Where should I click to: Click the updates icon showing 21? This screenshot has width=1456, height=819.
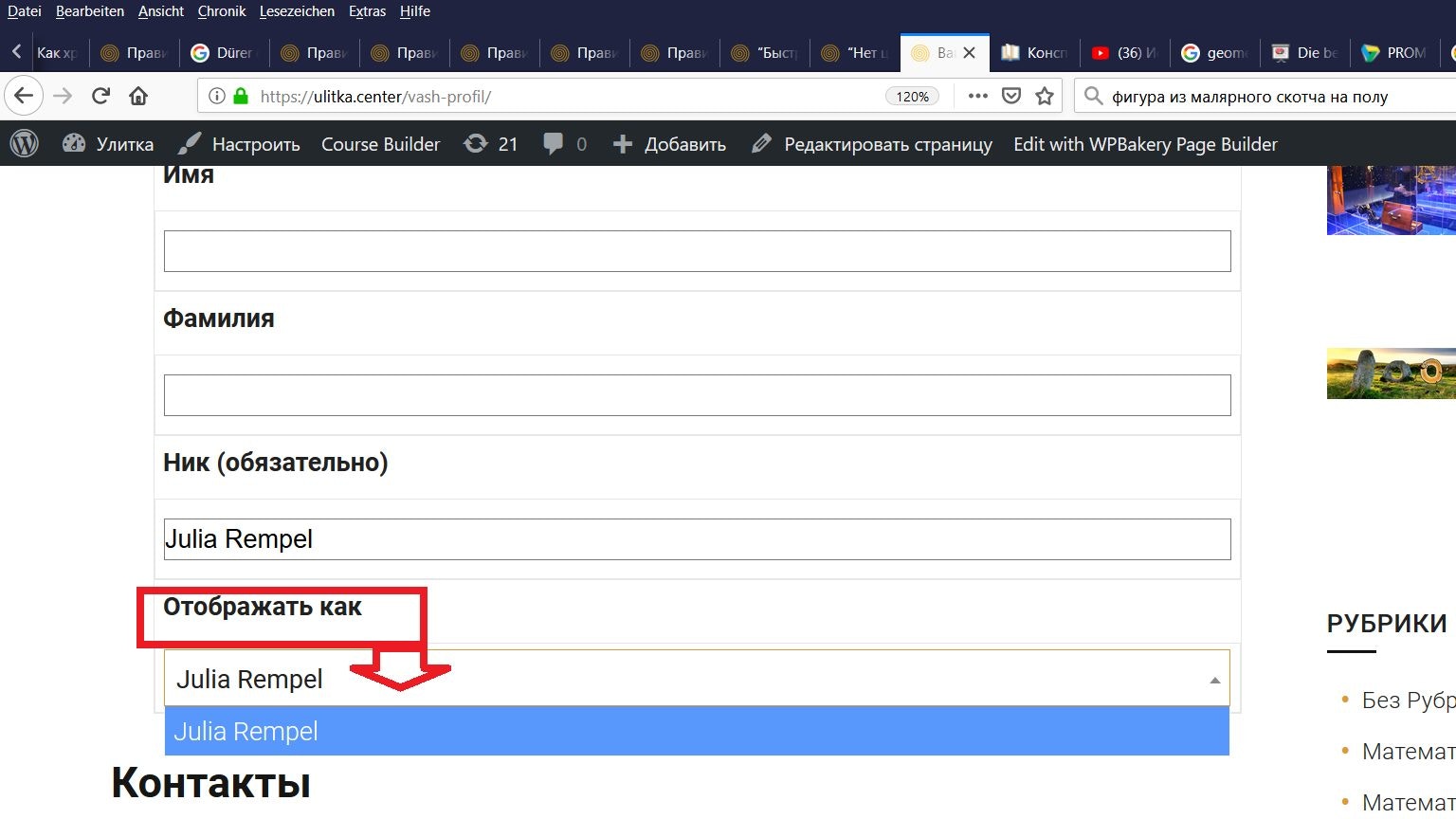490,144
